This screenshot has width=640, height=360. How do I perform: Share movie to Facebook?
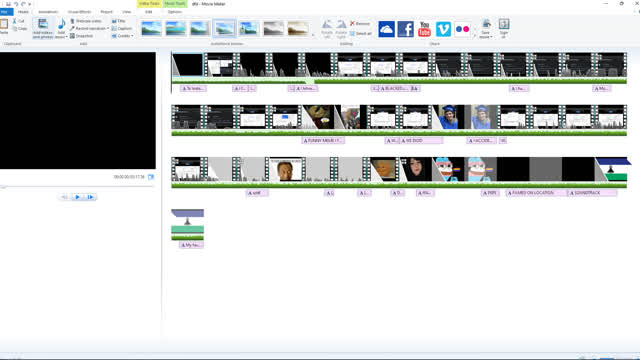click(x=405, y=29)
